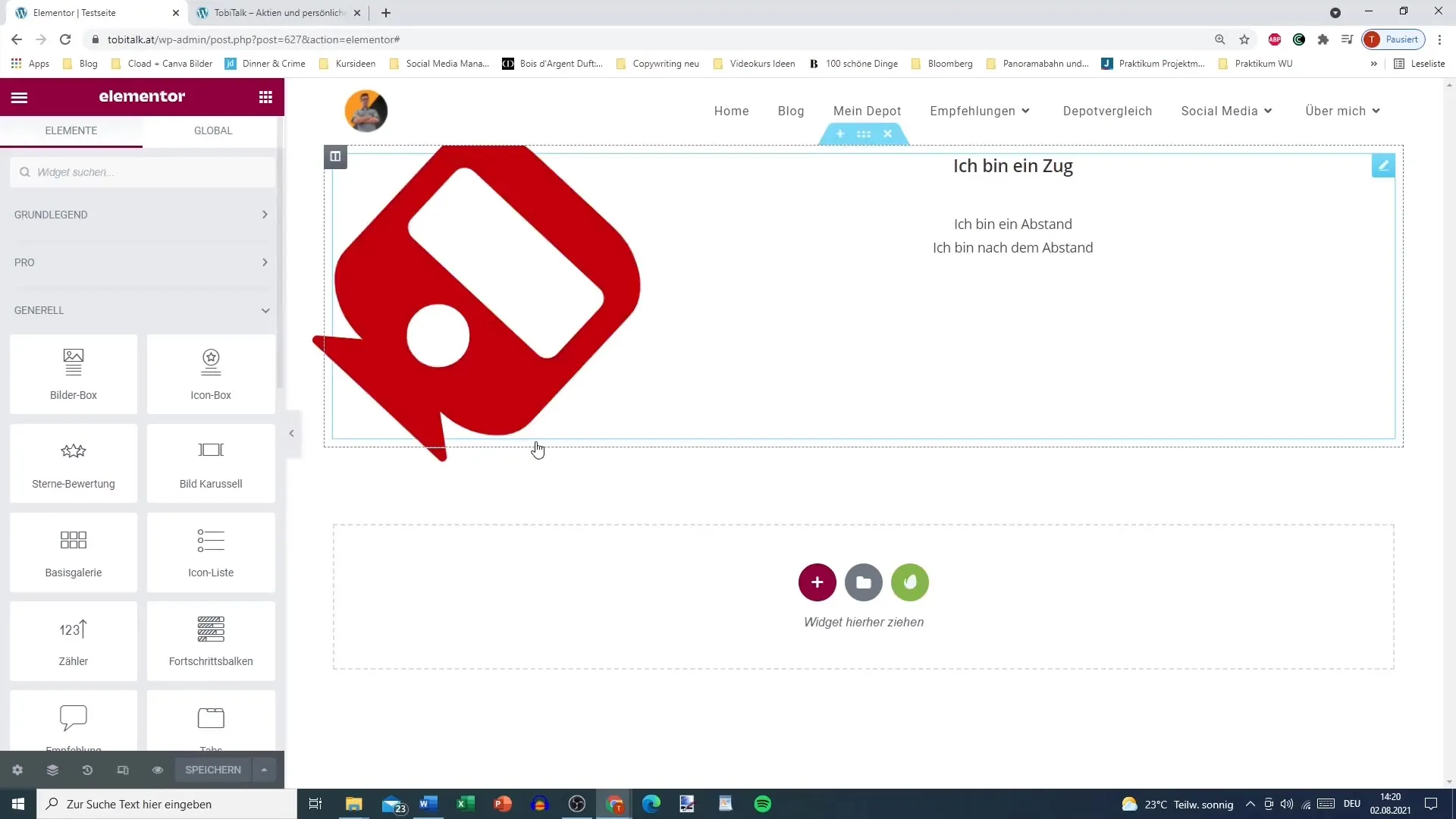This screenshot has height=819, width=1456.
Task: Open page settings gear in bottom bar
Action: [17, 770]
